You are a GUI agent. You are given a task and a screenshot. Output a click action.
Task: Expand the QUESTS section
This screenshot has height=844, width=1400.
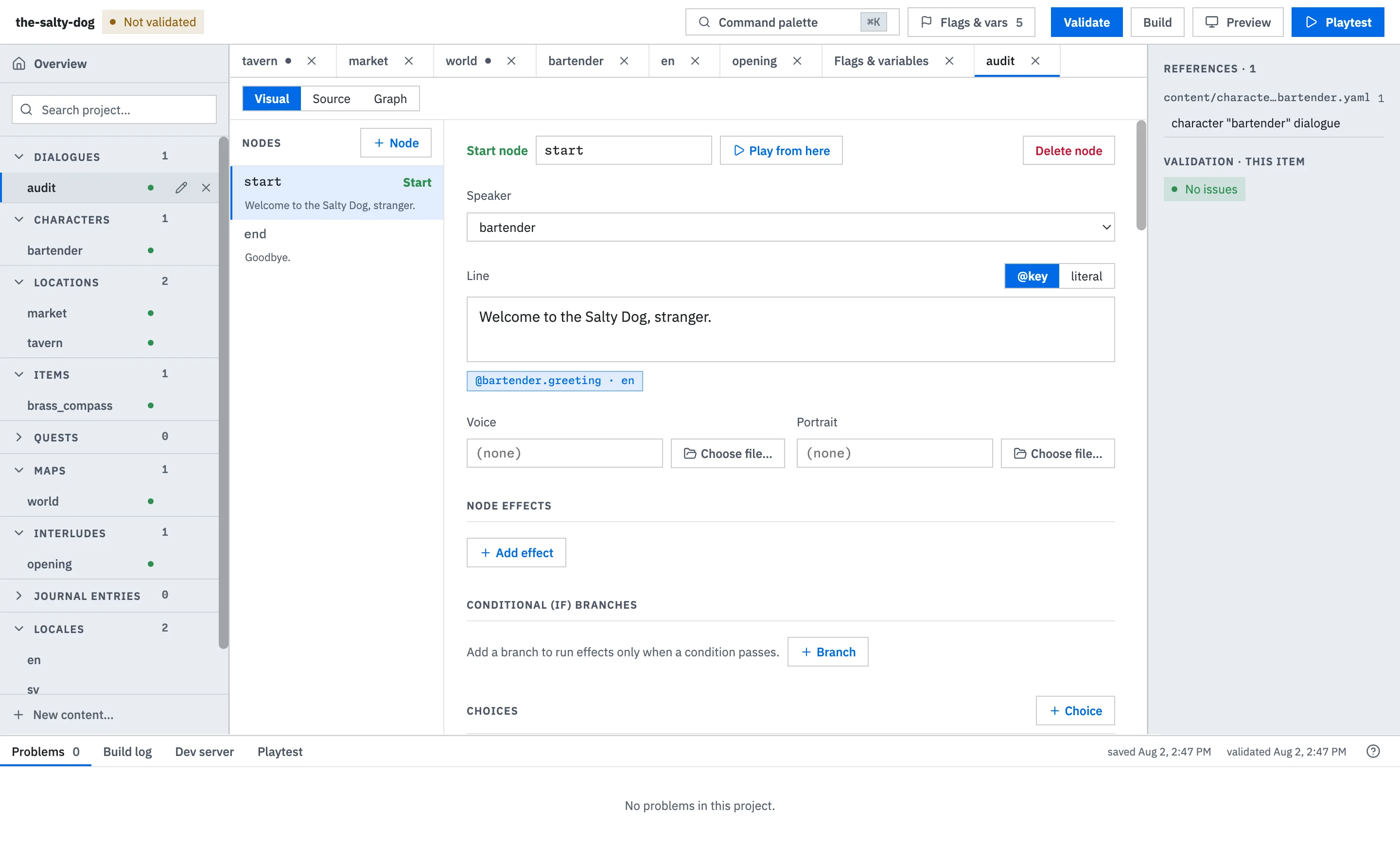[19, 437]
